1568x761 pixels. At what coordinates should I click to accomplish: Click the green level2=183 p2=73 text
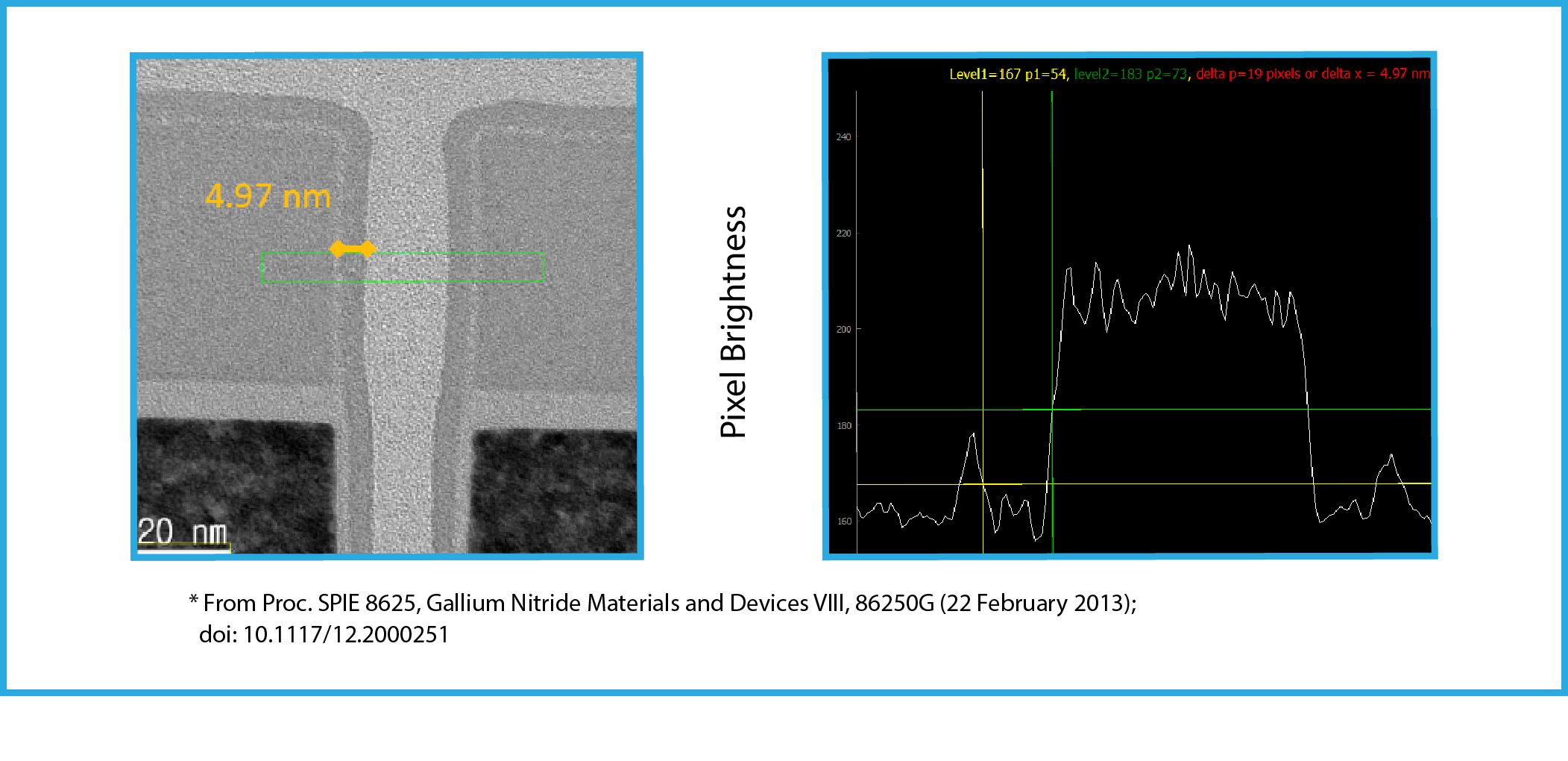tap(1130, 74)
